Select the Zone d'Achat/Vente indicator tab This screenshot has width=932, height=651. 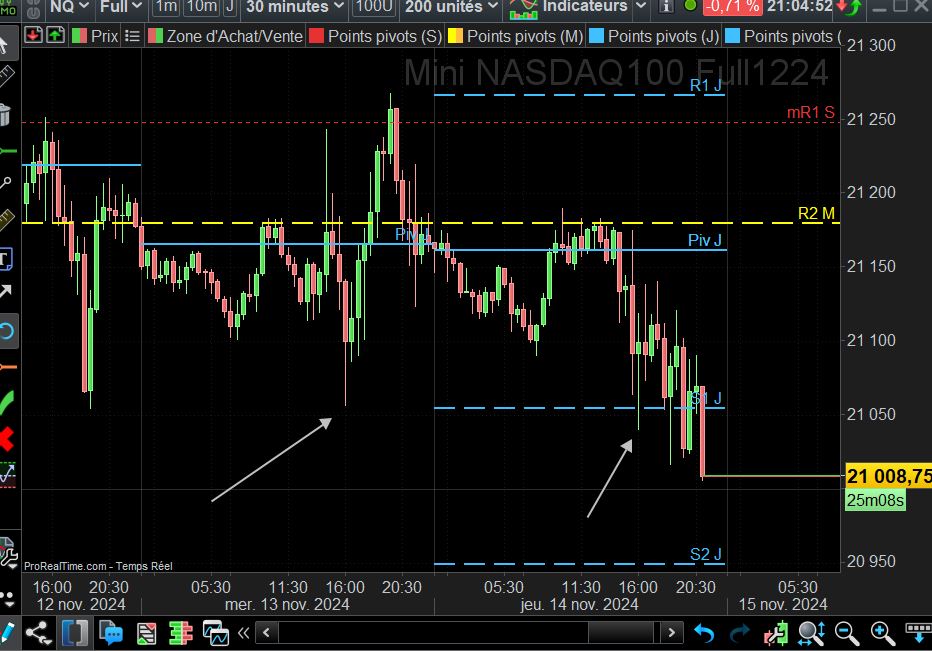click(x=225, y=36)
